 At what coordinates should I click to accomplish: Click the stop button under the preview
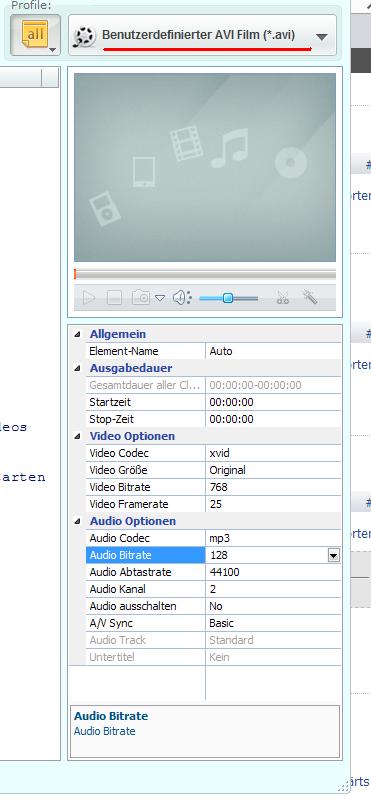click(115, 298)
